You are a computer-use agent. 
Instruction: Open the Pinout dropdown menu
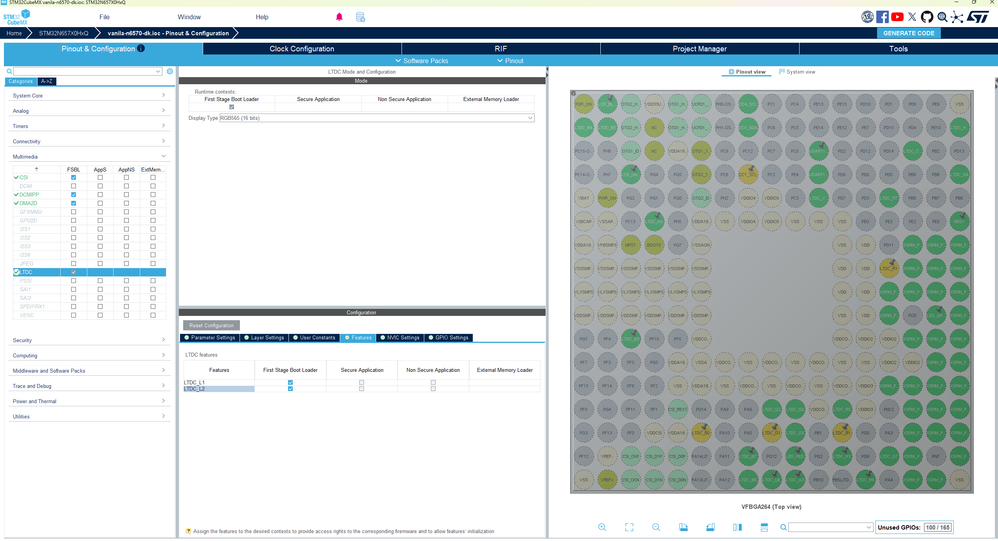(510, 60)
